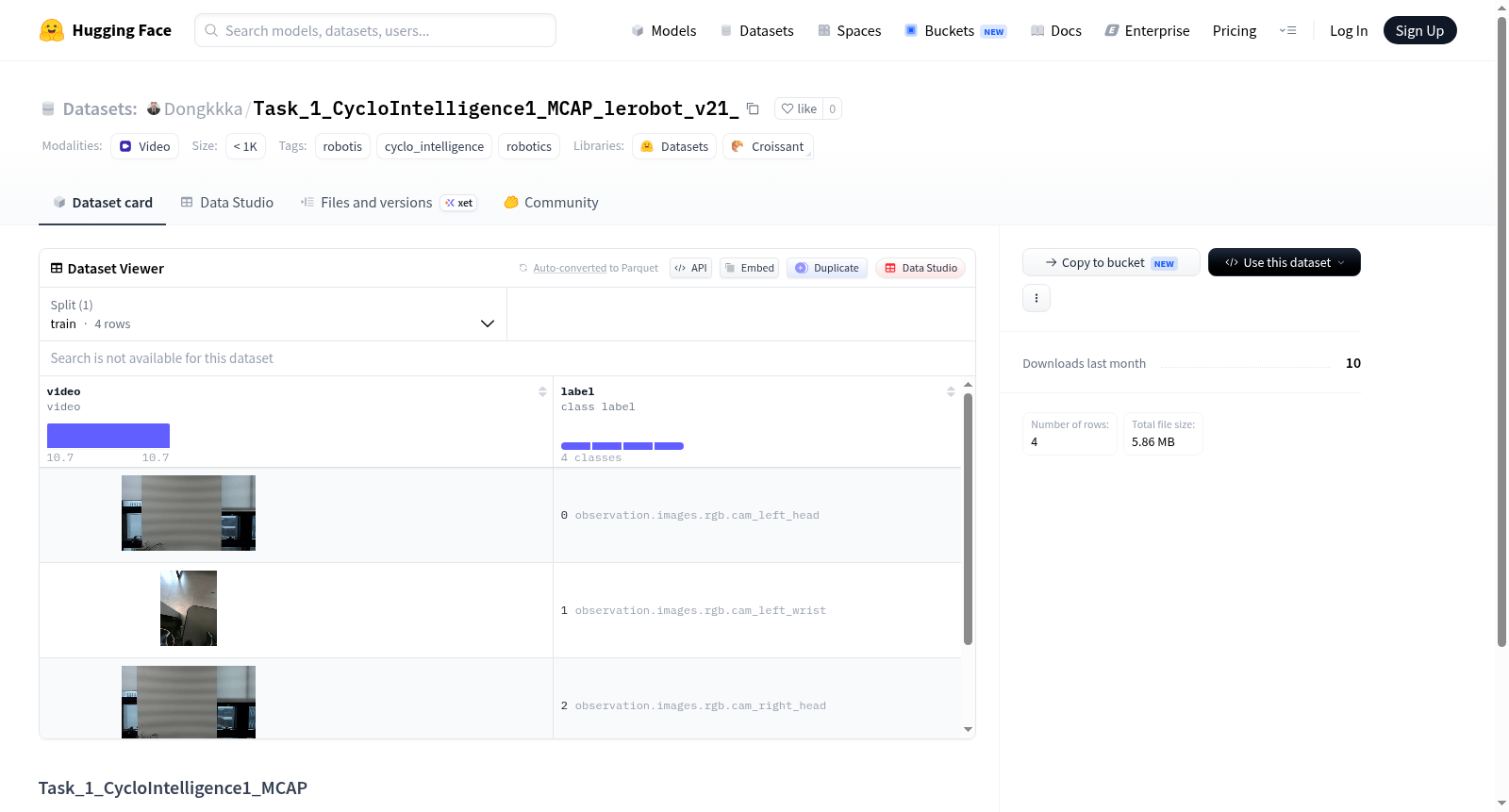Click the Log In link
1509x812 pixels.
(1349, 31)
